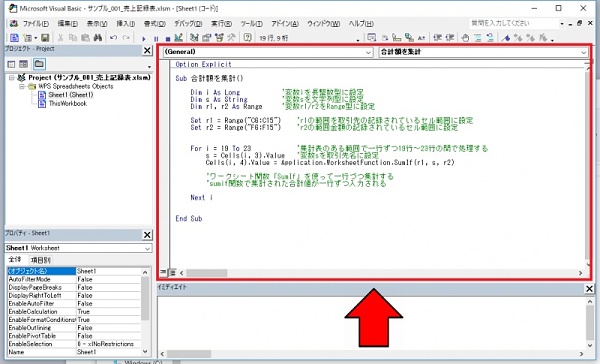The height and width of the screenshot is (364, 600).
Task: Open the 合計額を集計 procedure dropdown
Action: click(483, 52)
